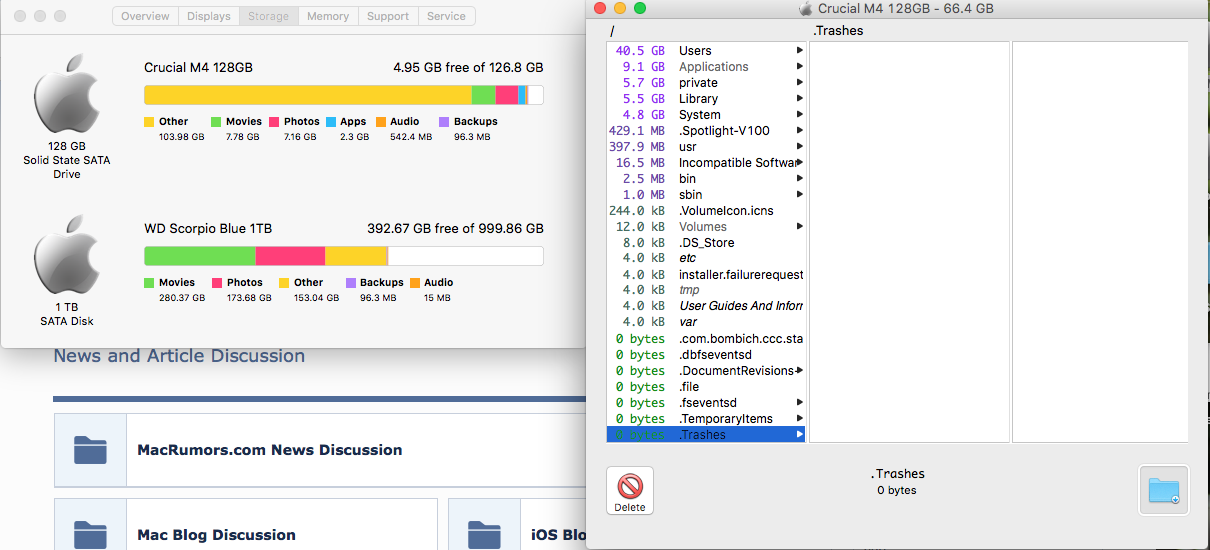1210x550 pixels.
Task: Click the Audio 542.4 MB legend entry
Action: click(404, 129)
